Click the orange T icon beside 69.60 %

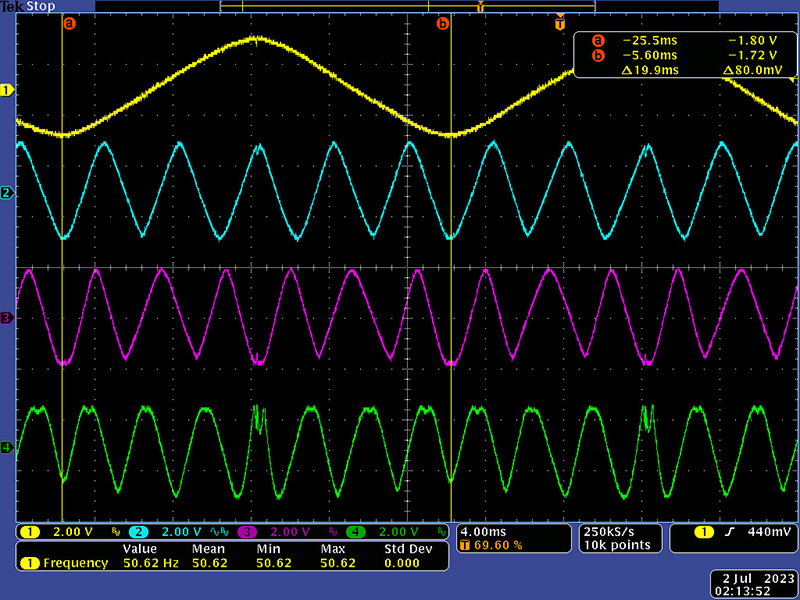tap(465, 545)
